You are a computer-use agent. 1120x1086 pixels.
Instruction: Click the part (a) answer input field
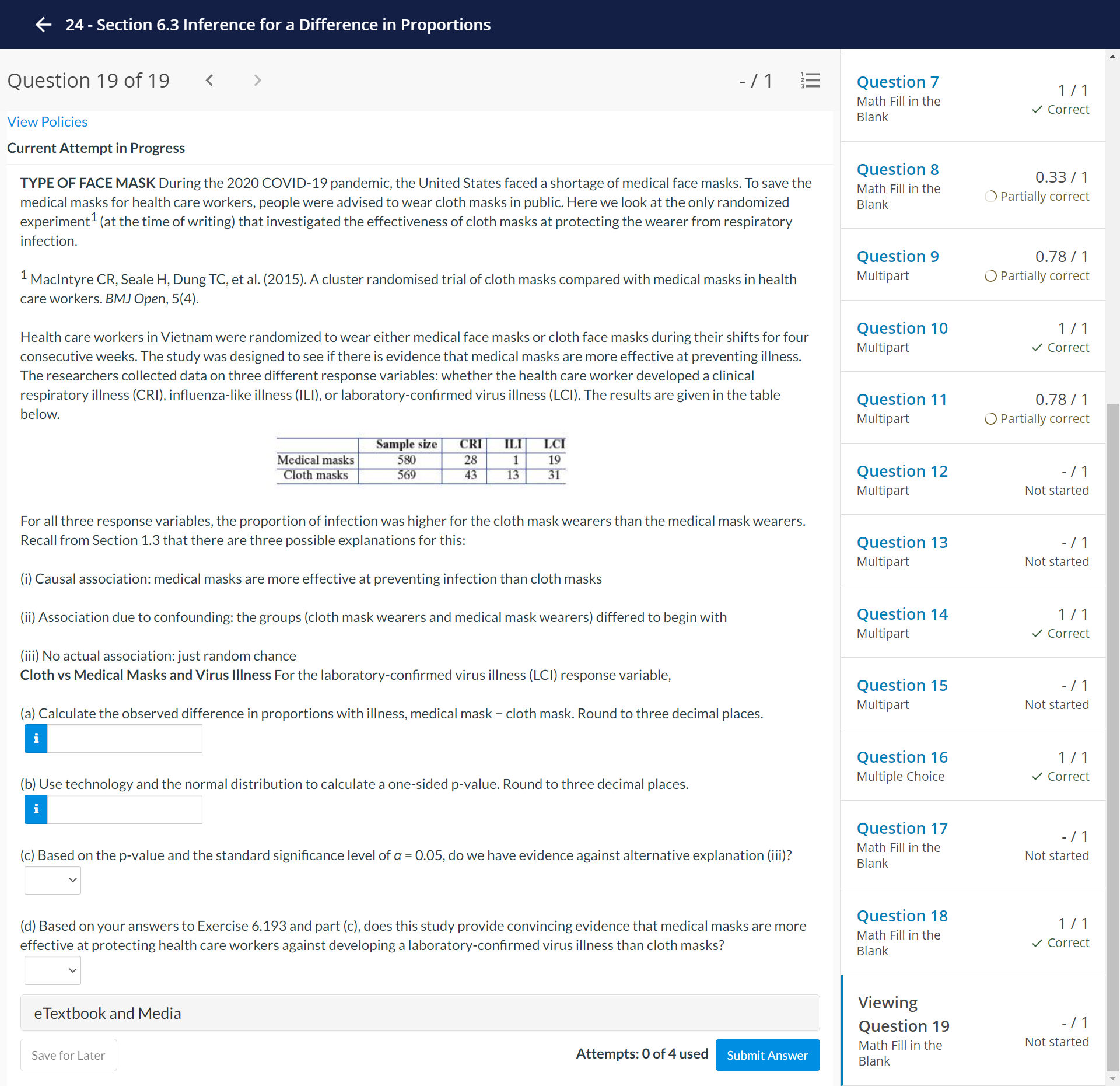pyautogui.click(x=124, y=738)
